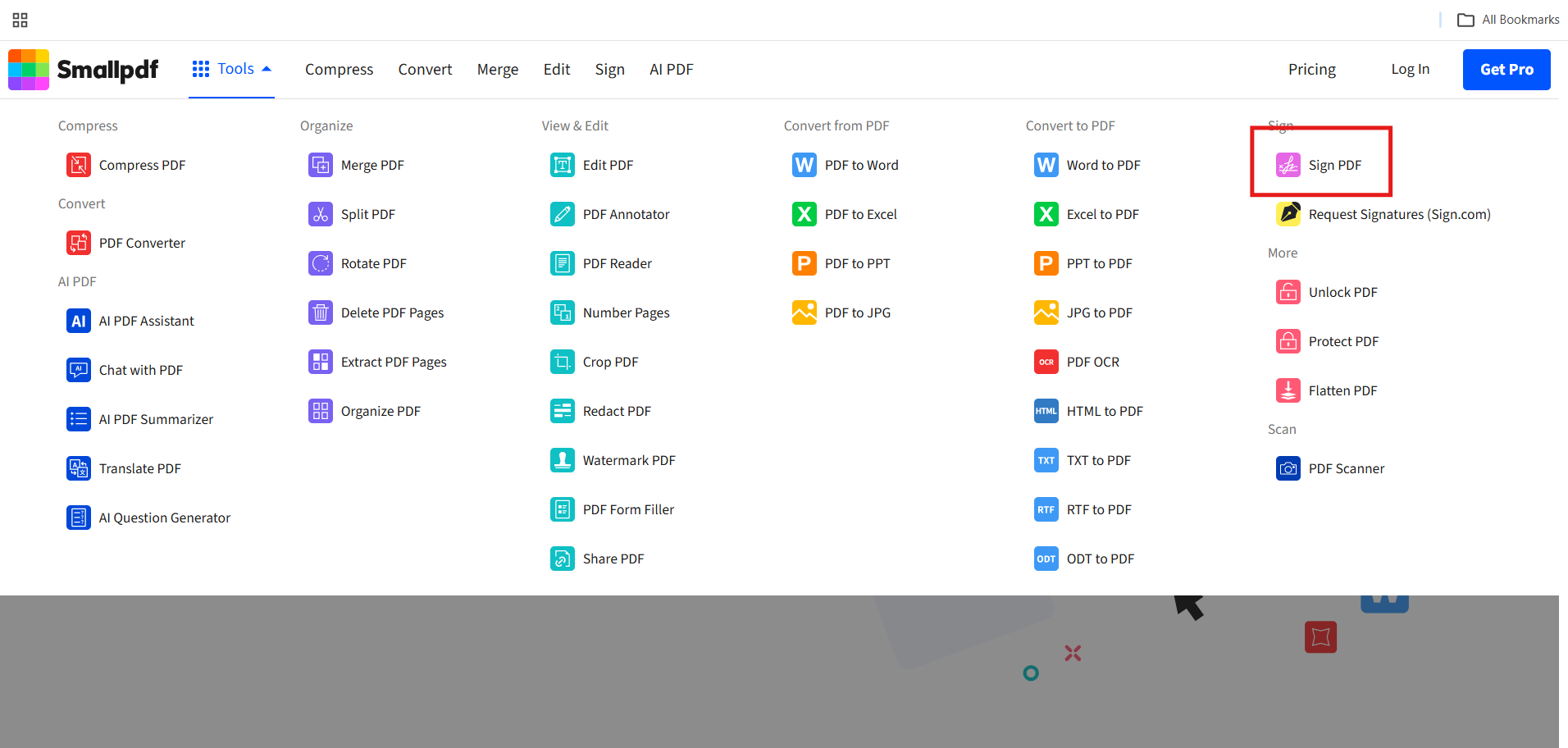The height and width of the screenshot is (748, 1568).
Task: Click the Number Pages icon
Action: pyautogui.click(x=563, y=312)
